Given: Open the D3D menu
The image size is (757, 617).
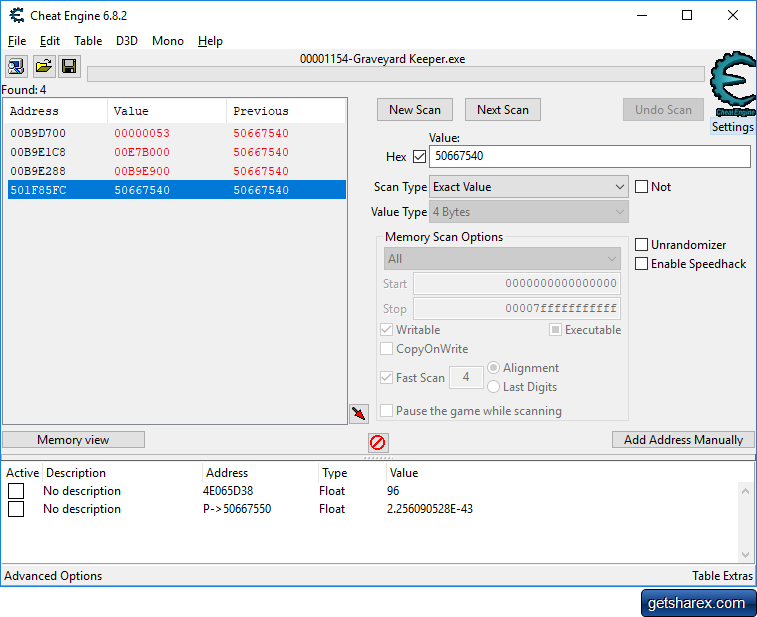Looking at the screenshot, I should point(127,41).
